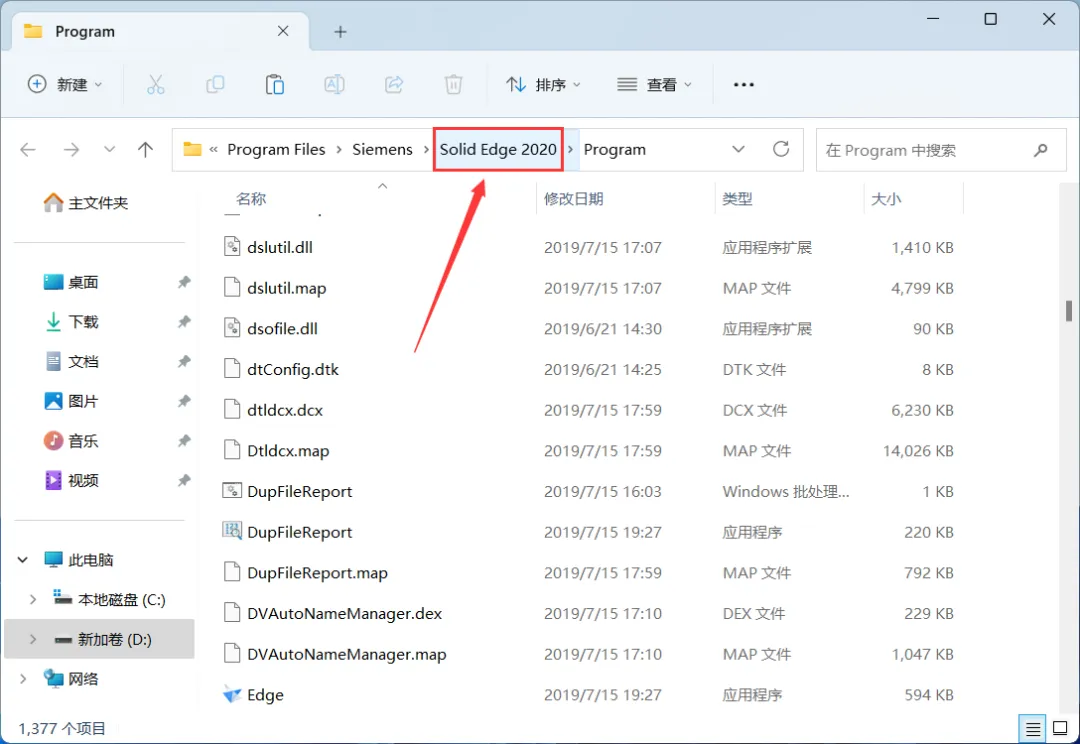Refresh the current folder view
Image resolution: width=1080 pixels, height=744 pixels.
point(780,149)
